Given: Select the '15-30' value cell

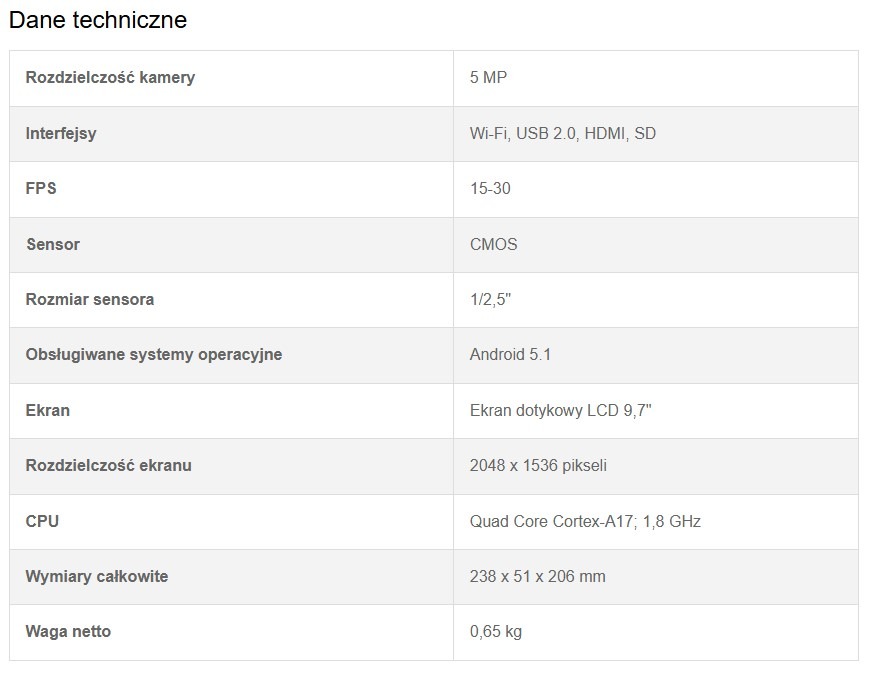Looking at the screenshot, I should tap(490, 189).
